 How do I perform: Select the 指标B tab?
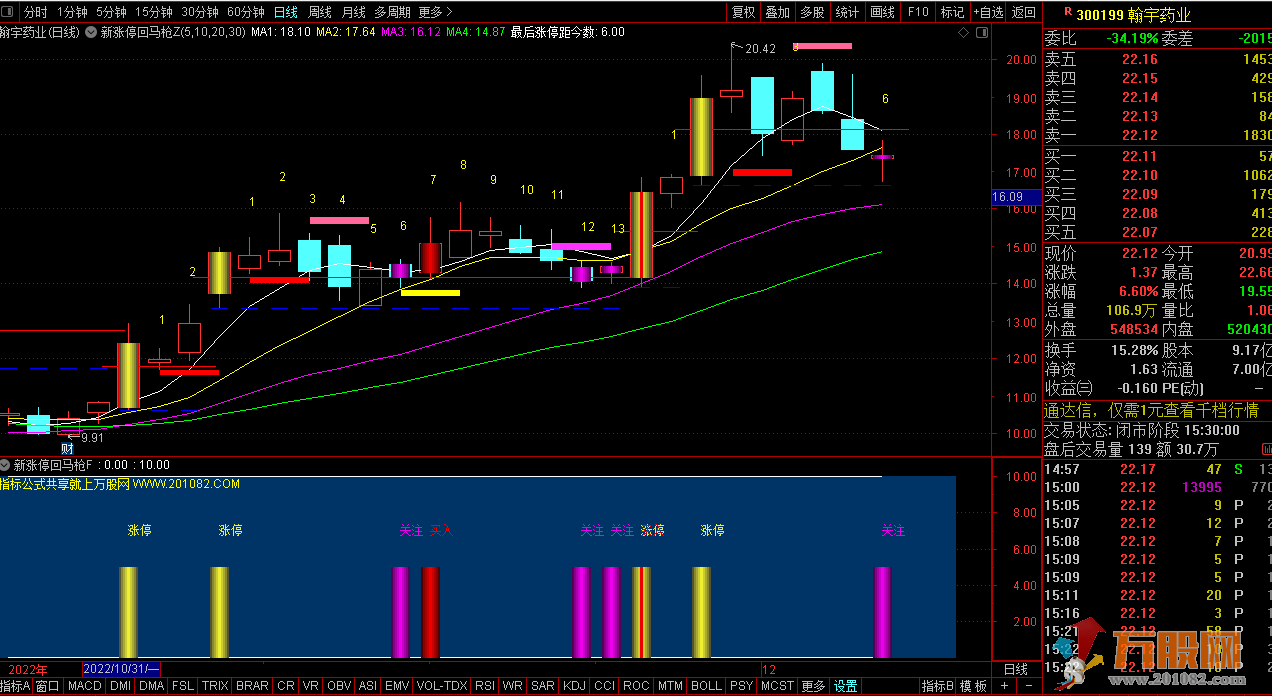pyautogui.click(x=937, y=686)
